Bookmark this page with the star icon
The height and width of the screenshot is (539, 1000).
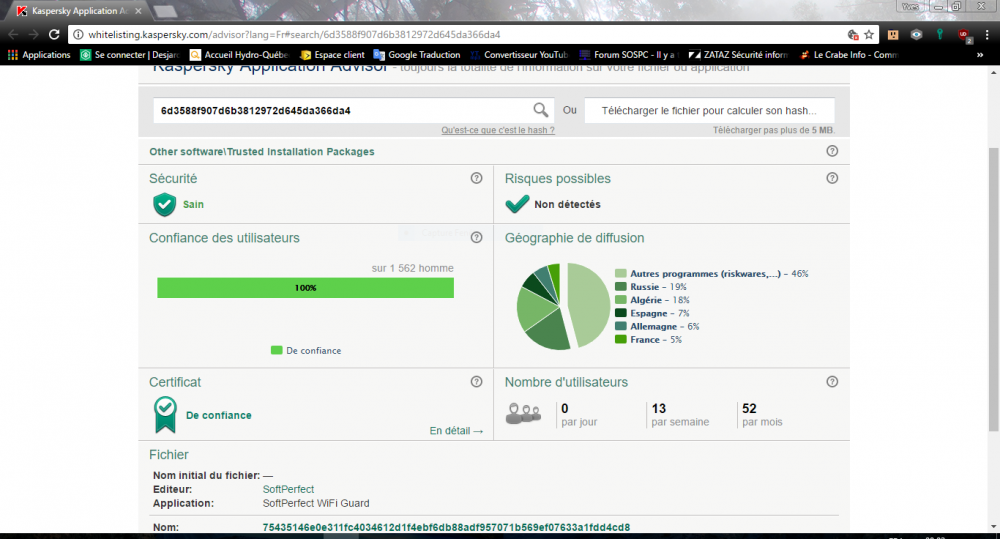point(869,34)
